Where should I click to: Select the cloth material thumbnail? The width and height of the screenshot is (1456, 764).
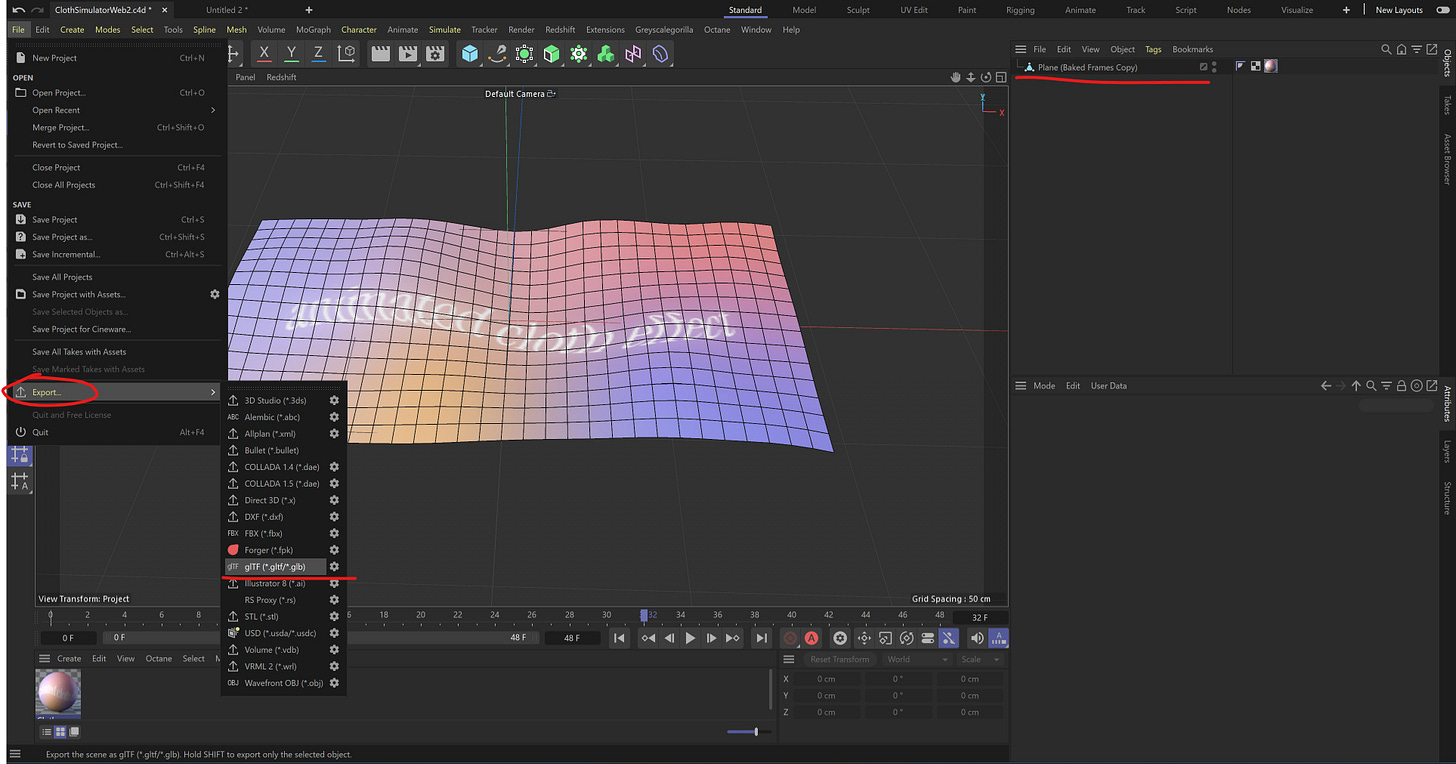[58, 692]
